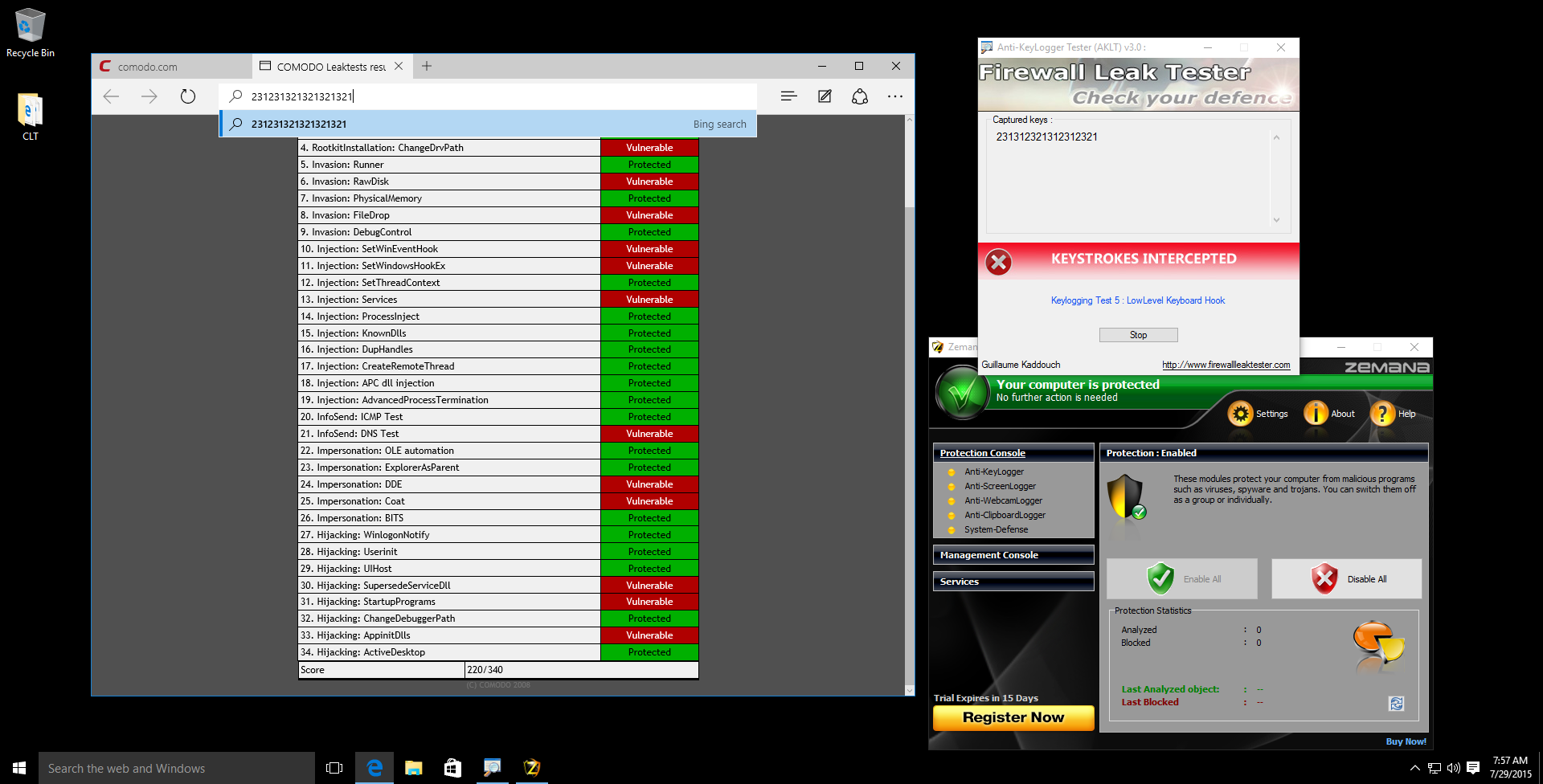
Task: Open the Edge Hub panel
Action: click(788, 96)
